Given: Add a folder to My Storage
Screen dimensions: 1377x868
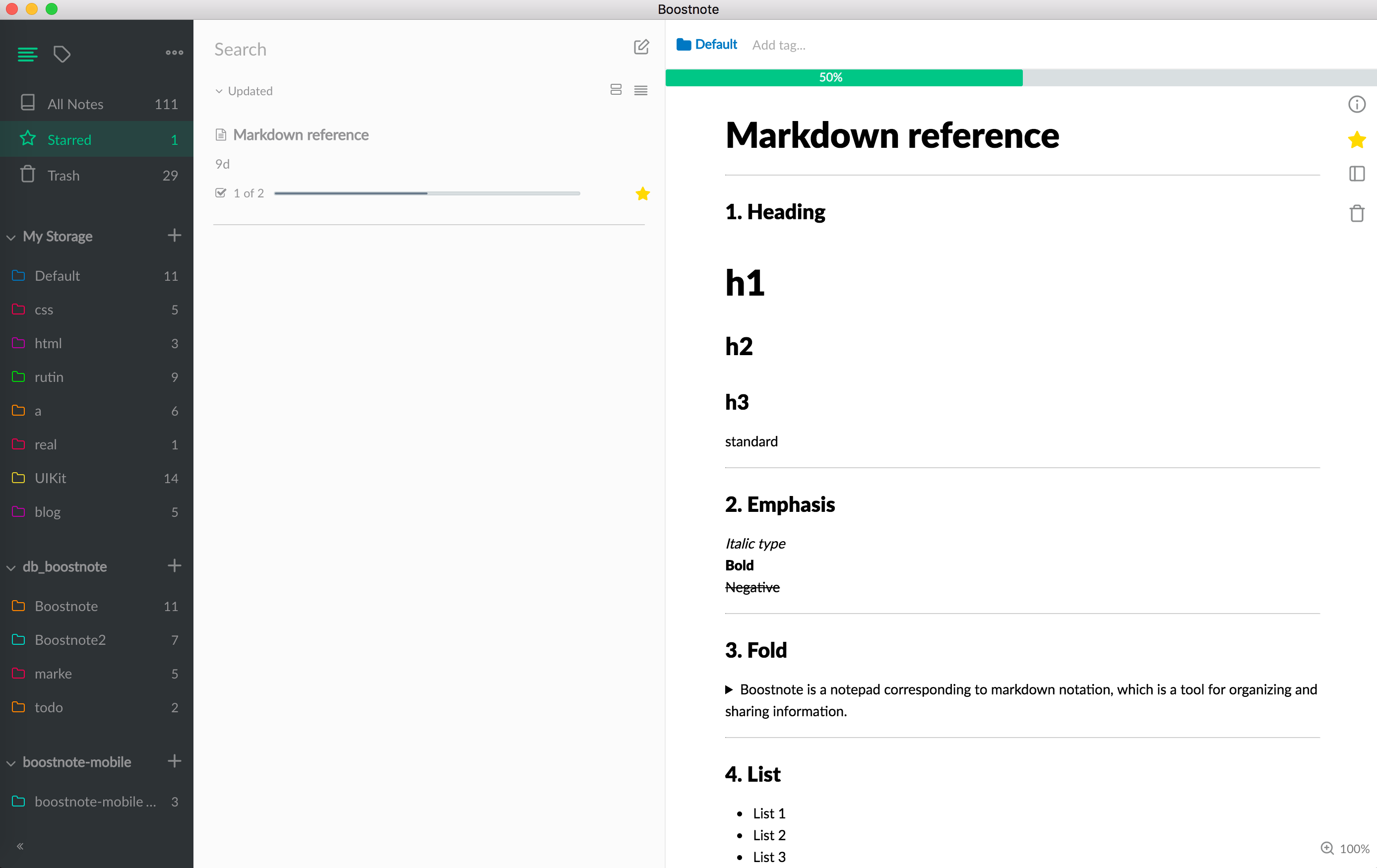Looking at the screenshot, I should [175, 235].
